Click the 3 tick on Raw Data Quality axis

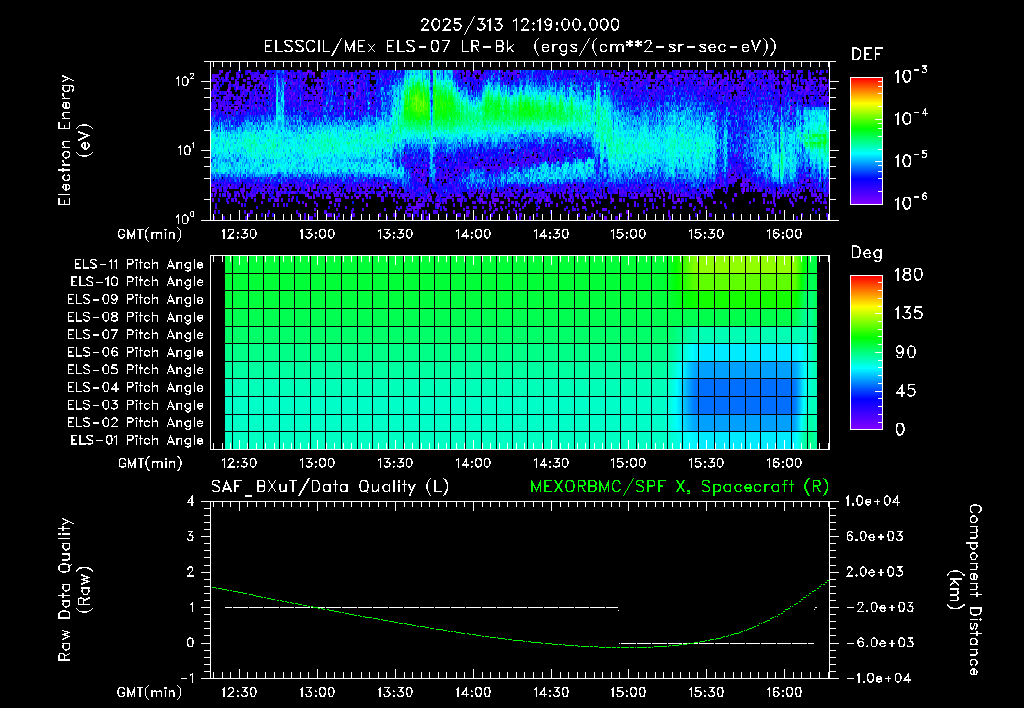coord(191,536)
